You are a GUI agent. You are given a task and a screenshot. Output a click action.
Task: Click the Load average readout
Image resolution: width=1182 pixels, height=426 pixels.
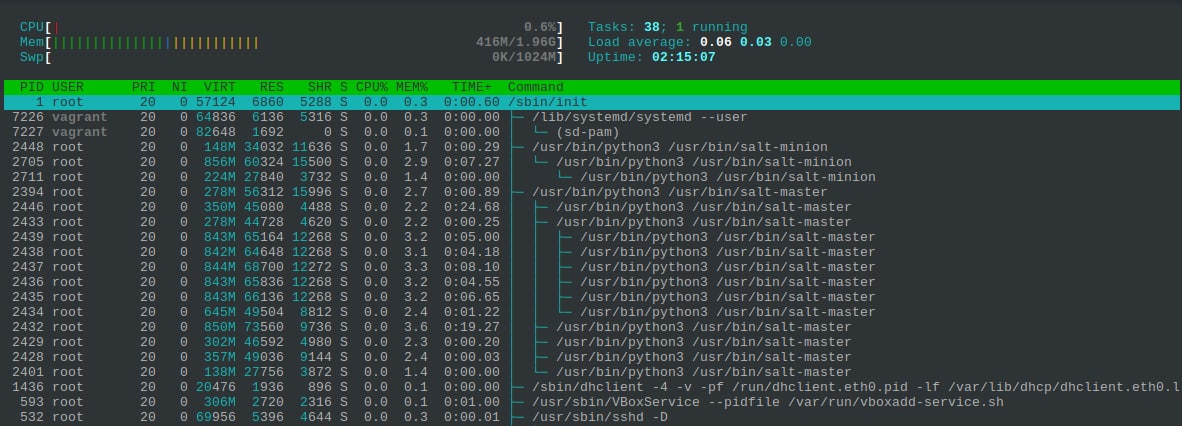tap(700, 42)
